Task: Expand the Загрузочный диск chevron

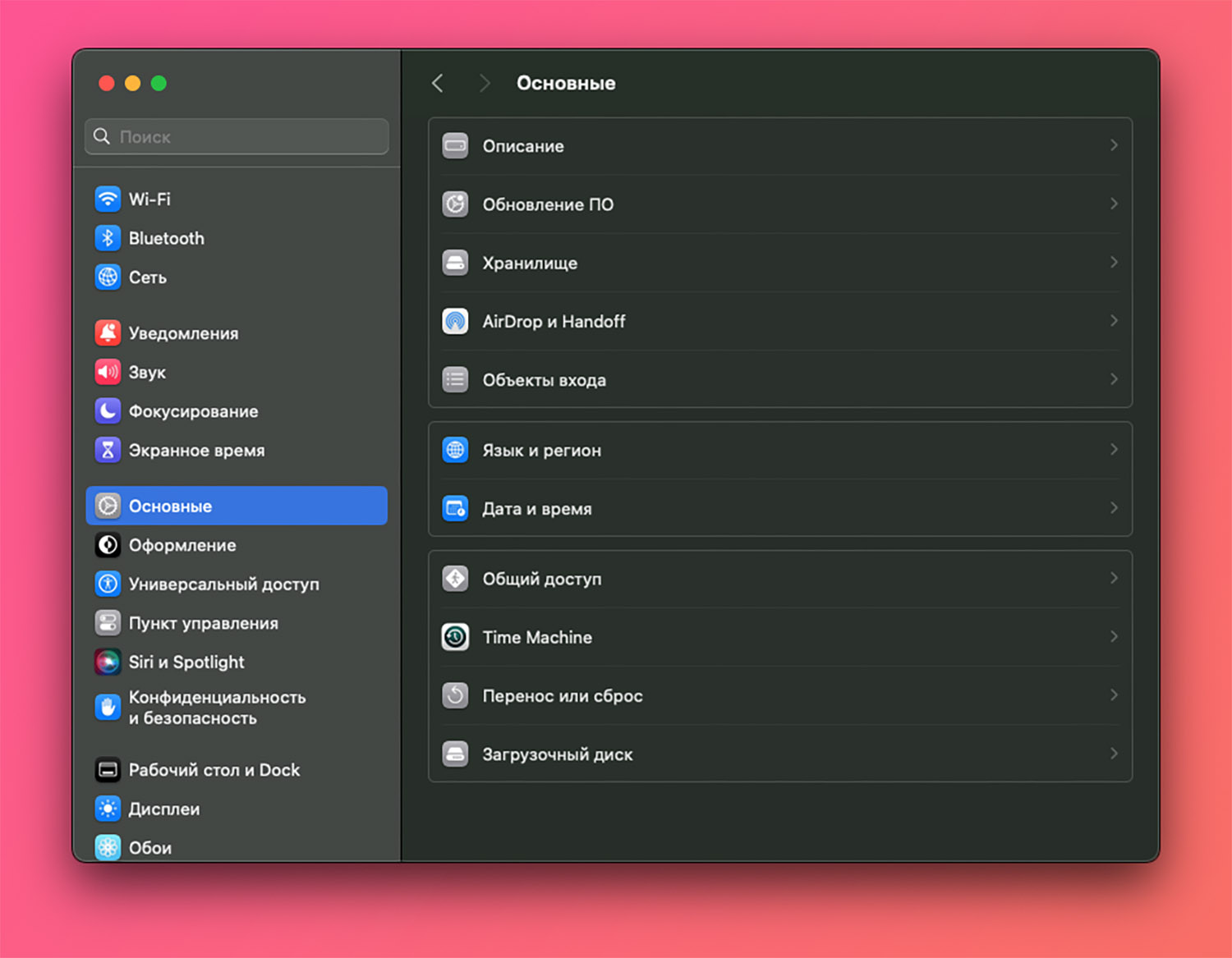Action: [x=1114, y=754]
